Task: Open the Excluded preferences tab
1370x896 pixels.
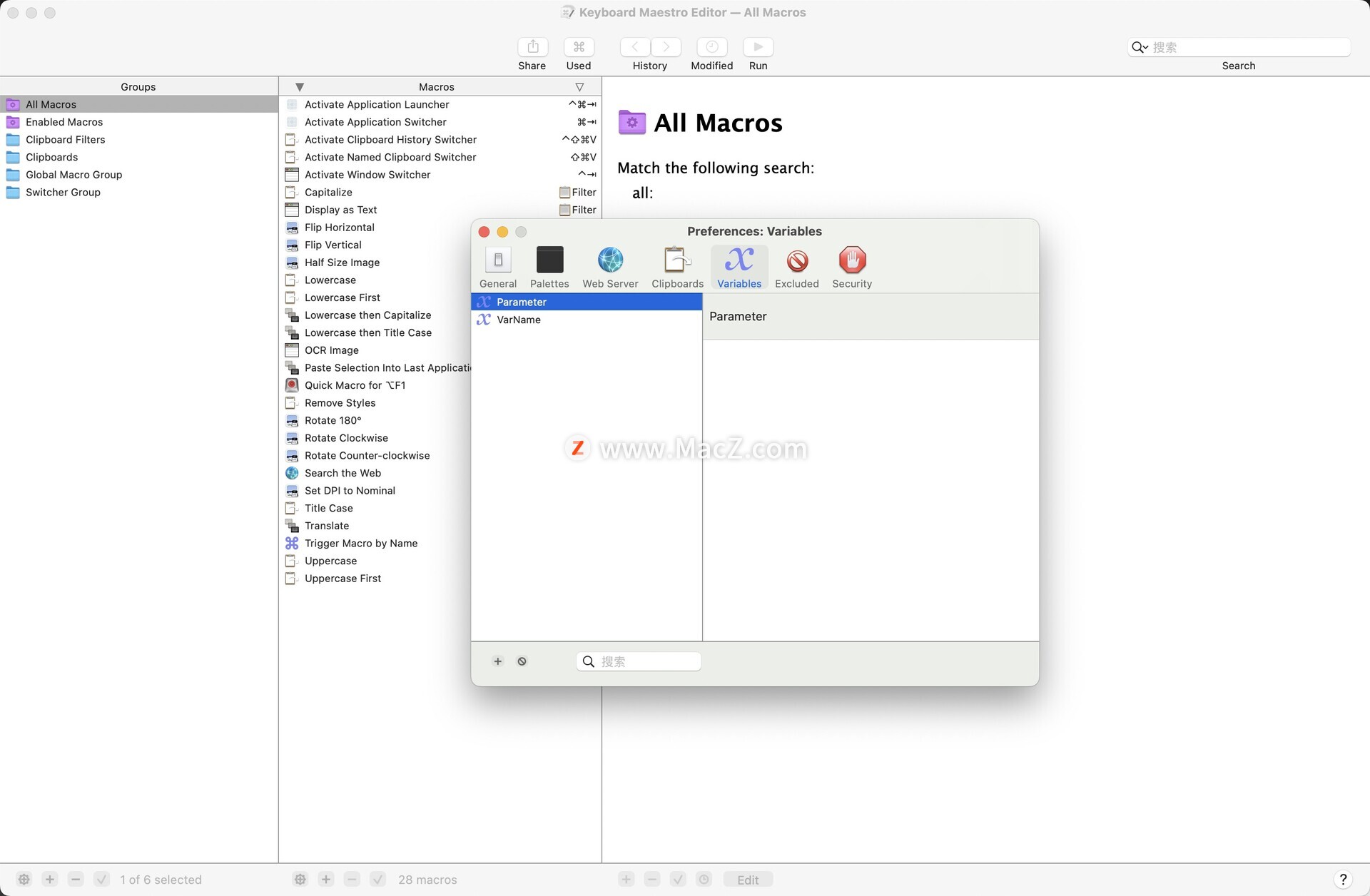Action: tap(797, 268)
